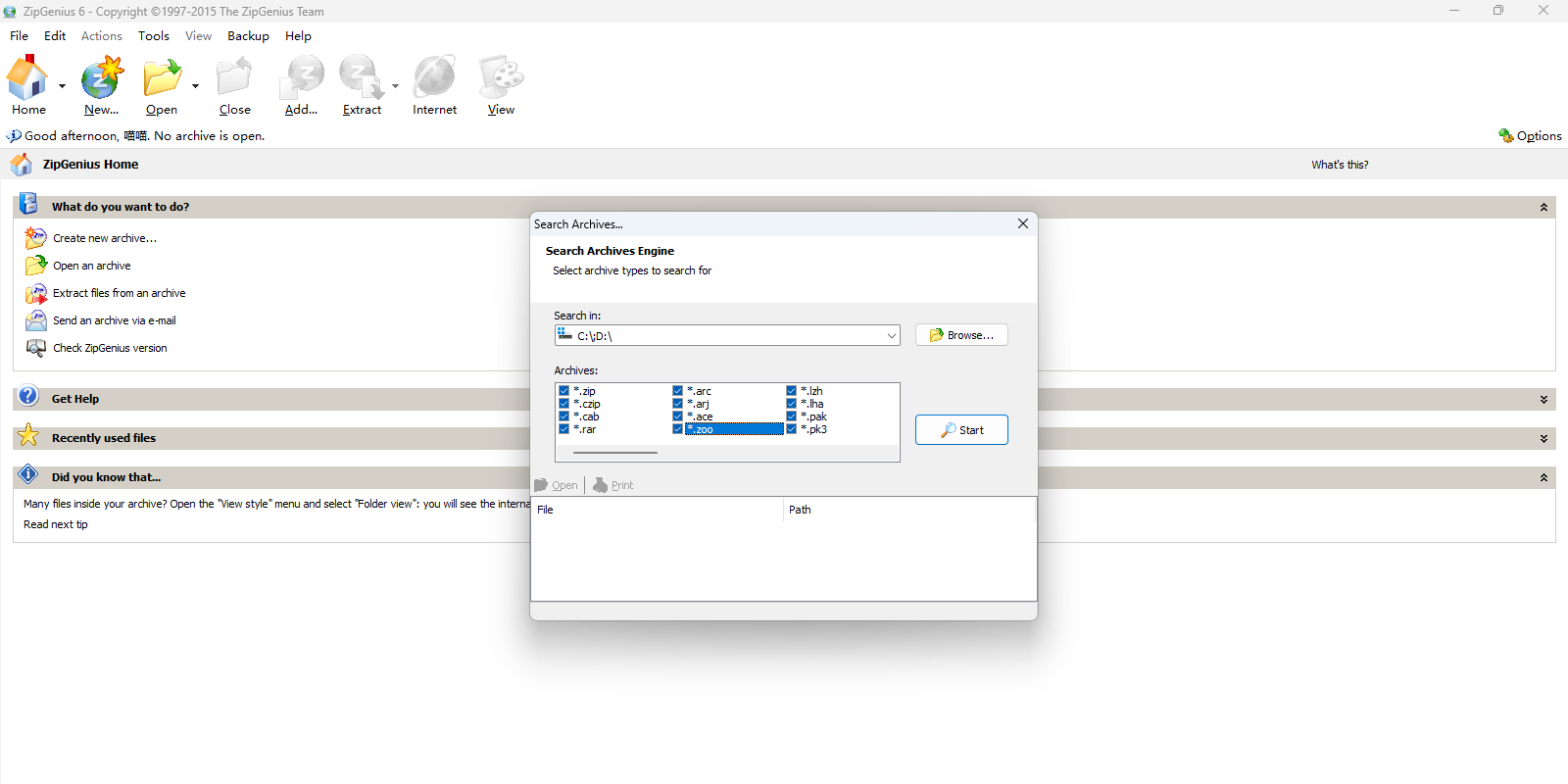Open the Search in drive dropdown
The height and width of the screenshot is (784, 1568).
pos(891,336)
